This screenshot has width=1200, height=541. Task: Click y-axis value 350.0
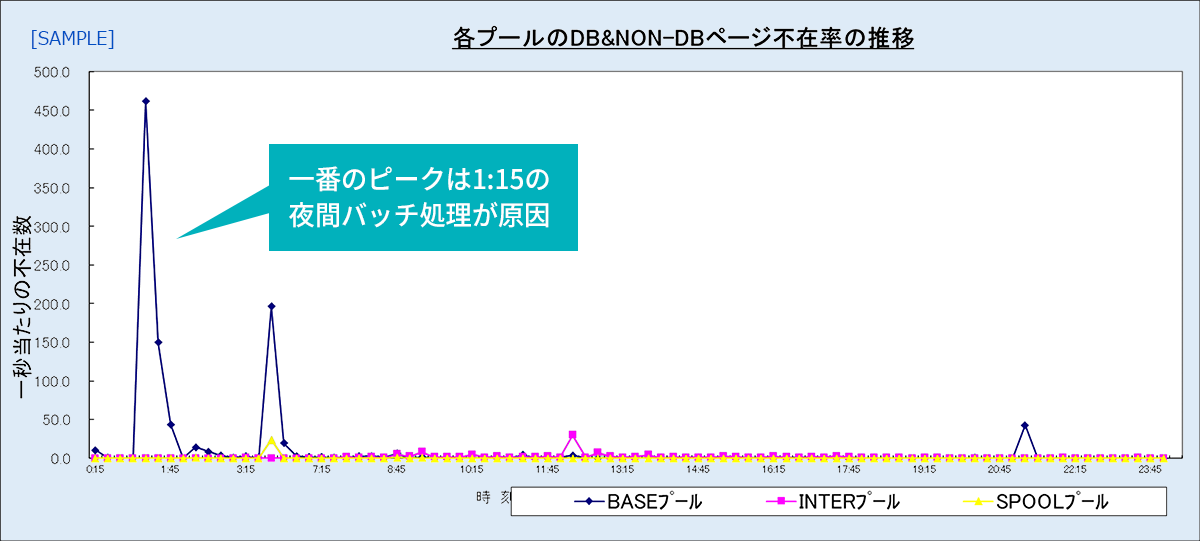click(x=52, y=188)
